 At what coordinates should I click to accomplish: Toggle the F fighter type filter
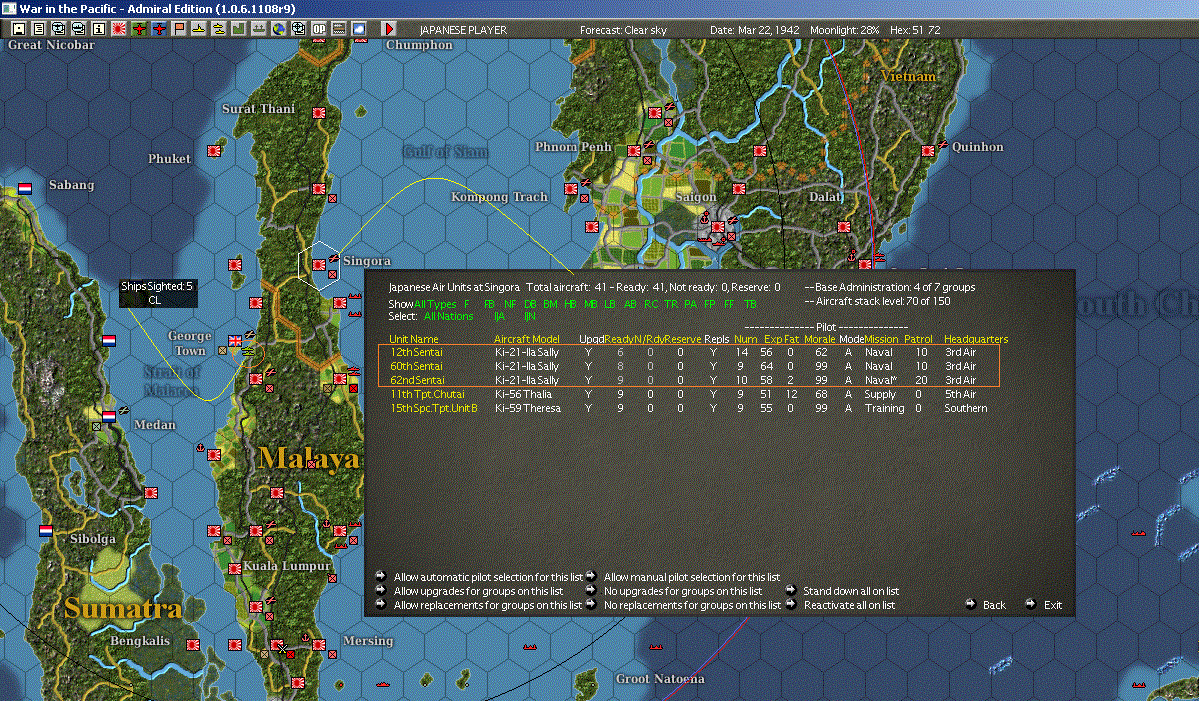(x=466, y=304)
